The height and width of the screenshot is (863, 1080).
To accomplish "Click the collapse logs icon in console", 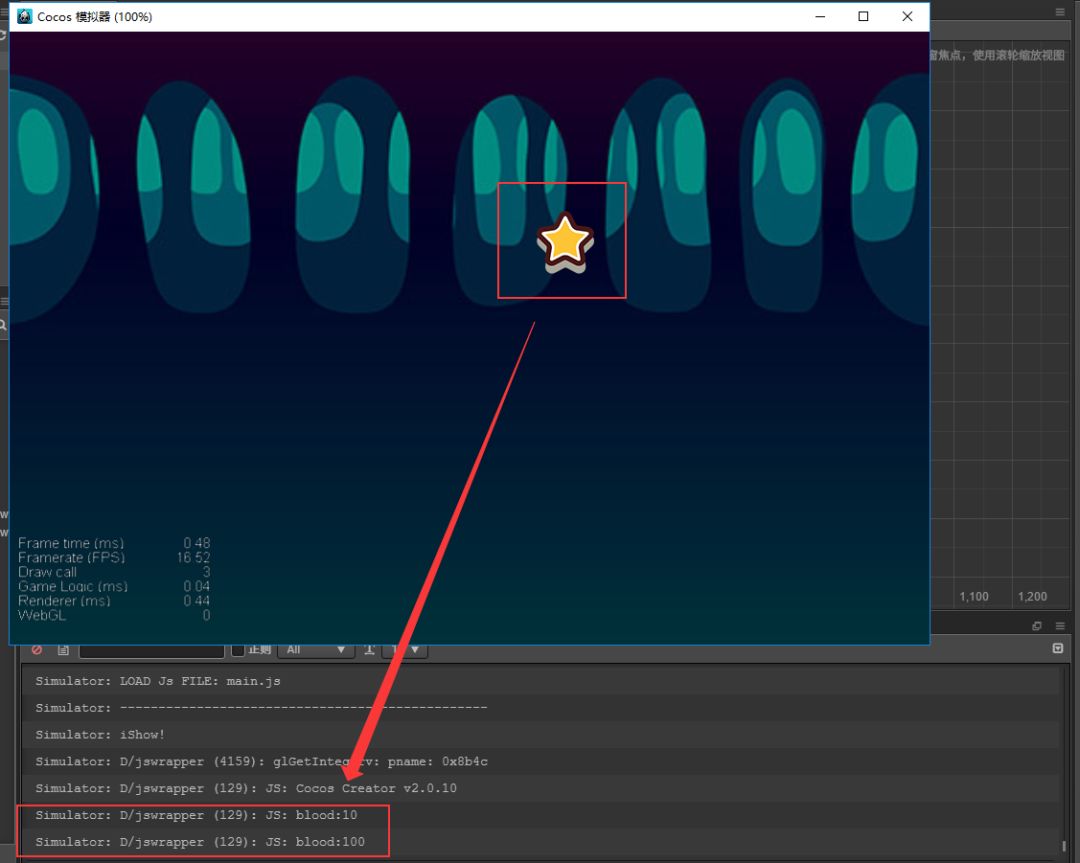I will (1058, 648).
